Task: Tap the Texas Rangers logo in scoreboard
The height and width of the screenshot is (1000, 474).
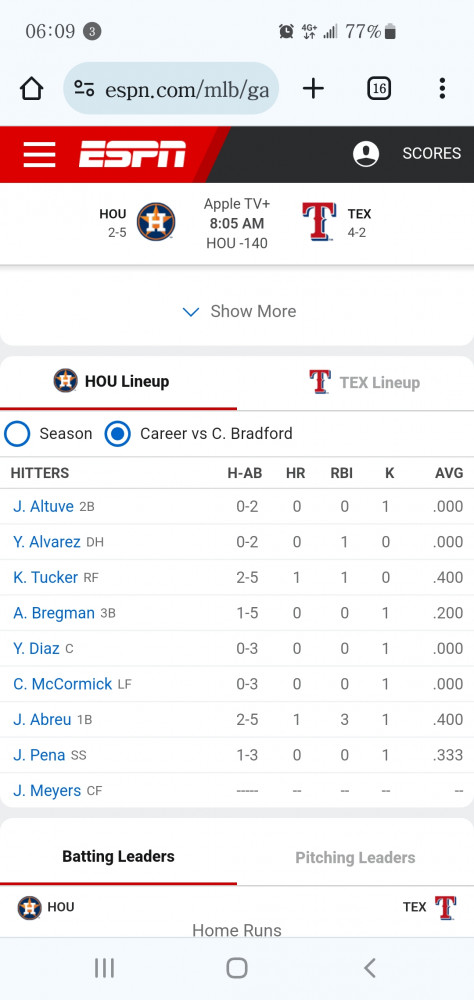Action: (319, 222)
